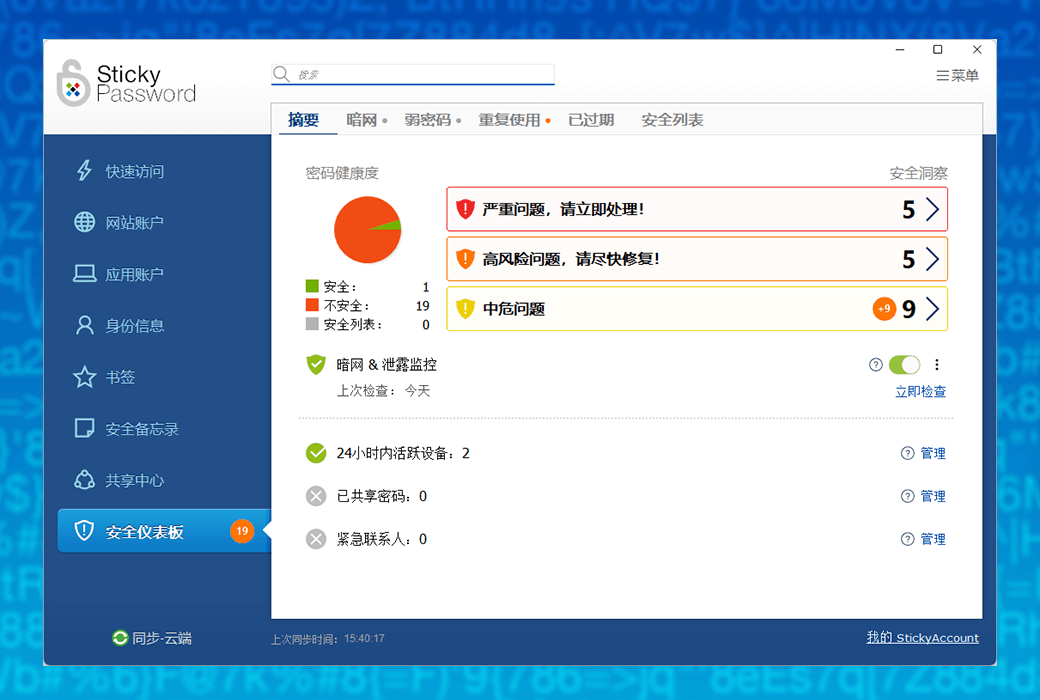Click orange 不安全 legend swatch
Screen dimensions: 1040x700
pyautogui.click(x=312, y=305)
